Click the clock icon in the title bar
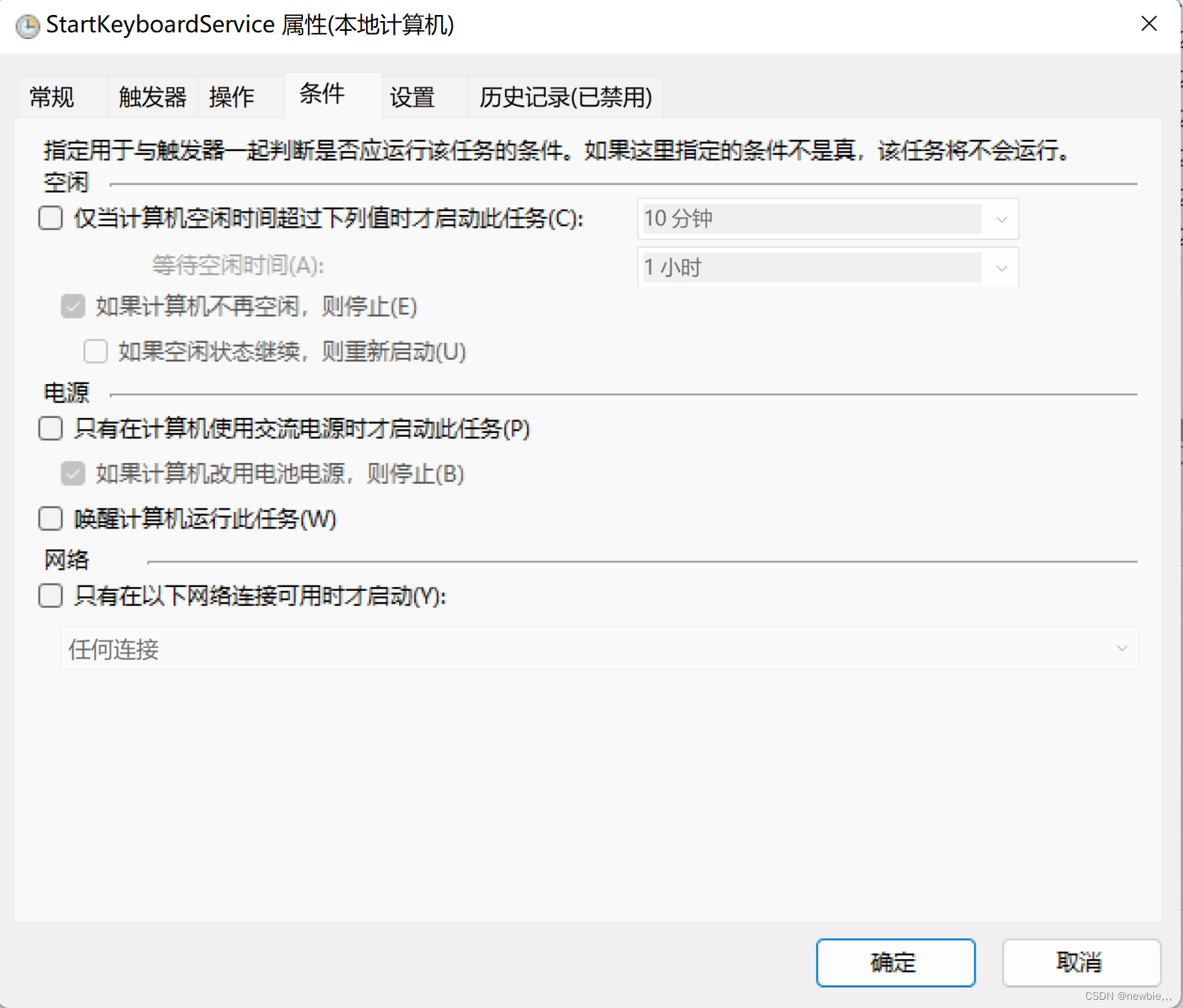Image resolution: width=1183 pixels, height=1008 pixels. (28, 26)
